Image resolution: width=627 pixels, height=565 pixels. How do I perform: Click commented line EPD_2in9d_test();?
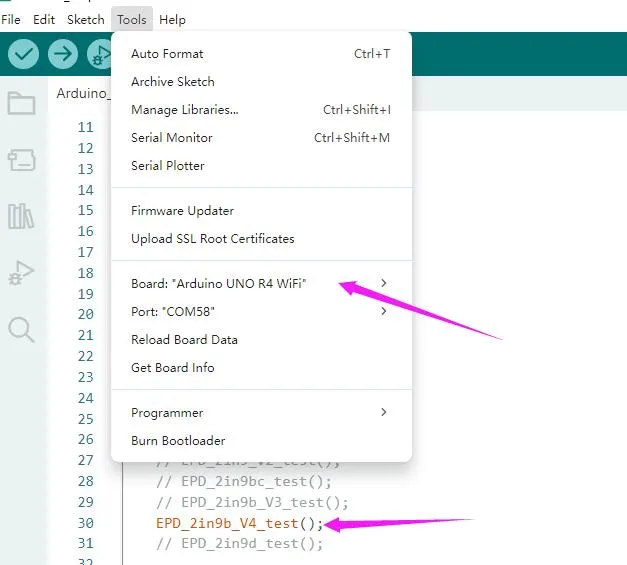click(x=239, y=544)
